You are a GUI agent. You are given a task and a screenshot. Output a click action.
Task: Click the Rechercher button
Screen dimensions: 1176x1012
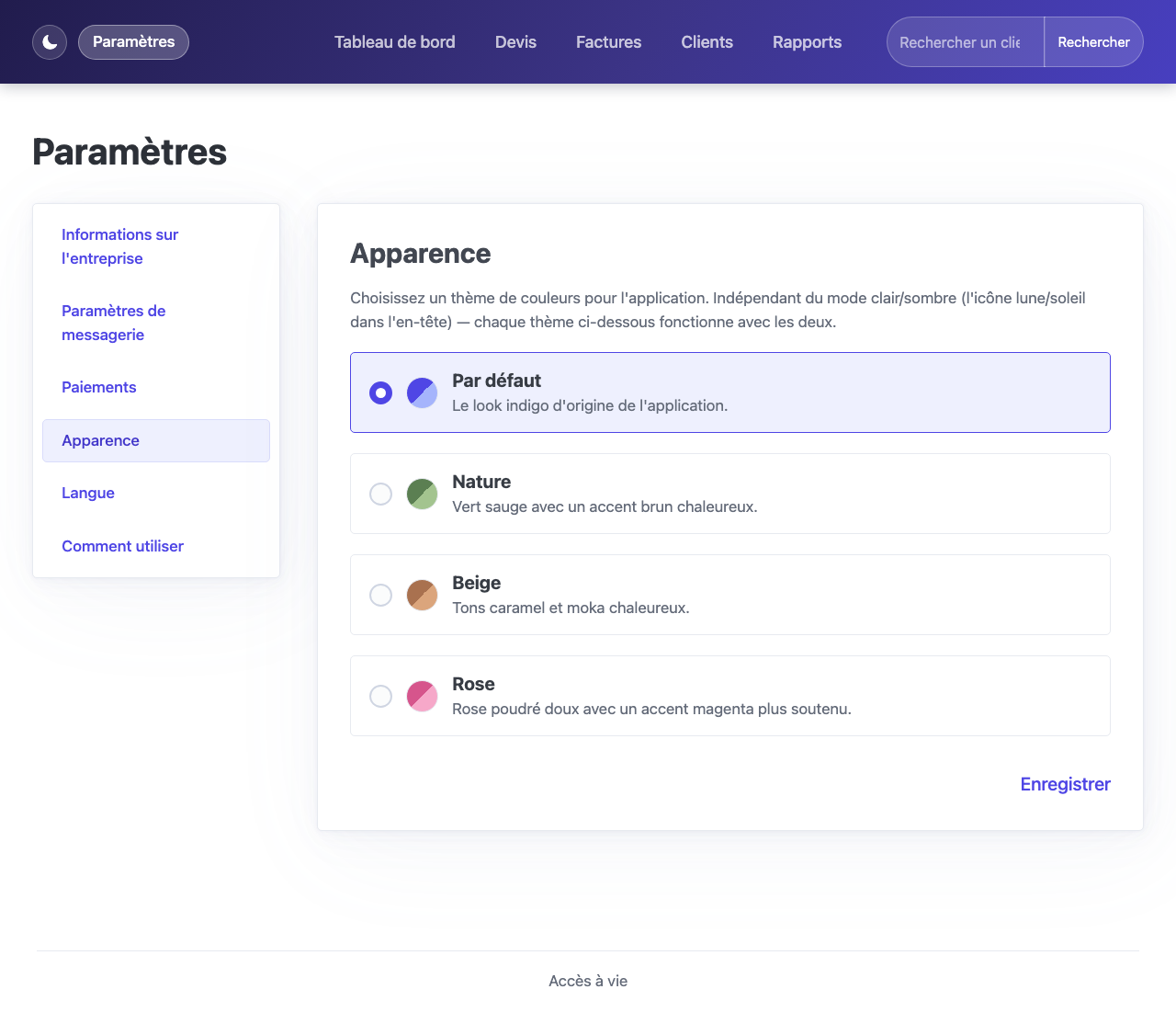(x=1093, y=42)
